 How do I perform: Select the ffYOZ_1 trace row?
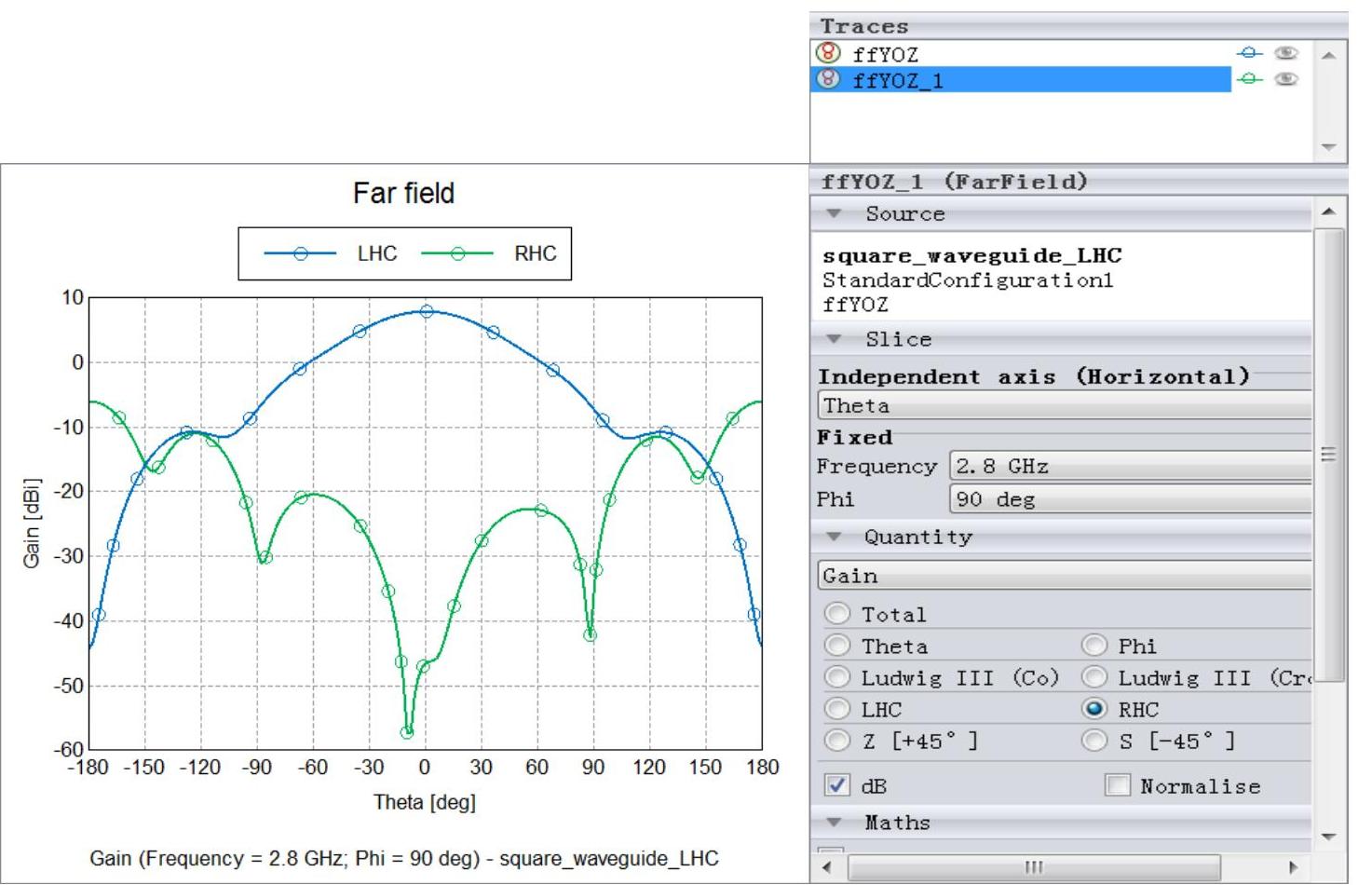1021,80
